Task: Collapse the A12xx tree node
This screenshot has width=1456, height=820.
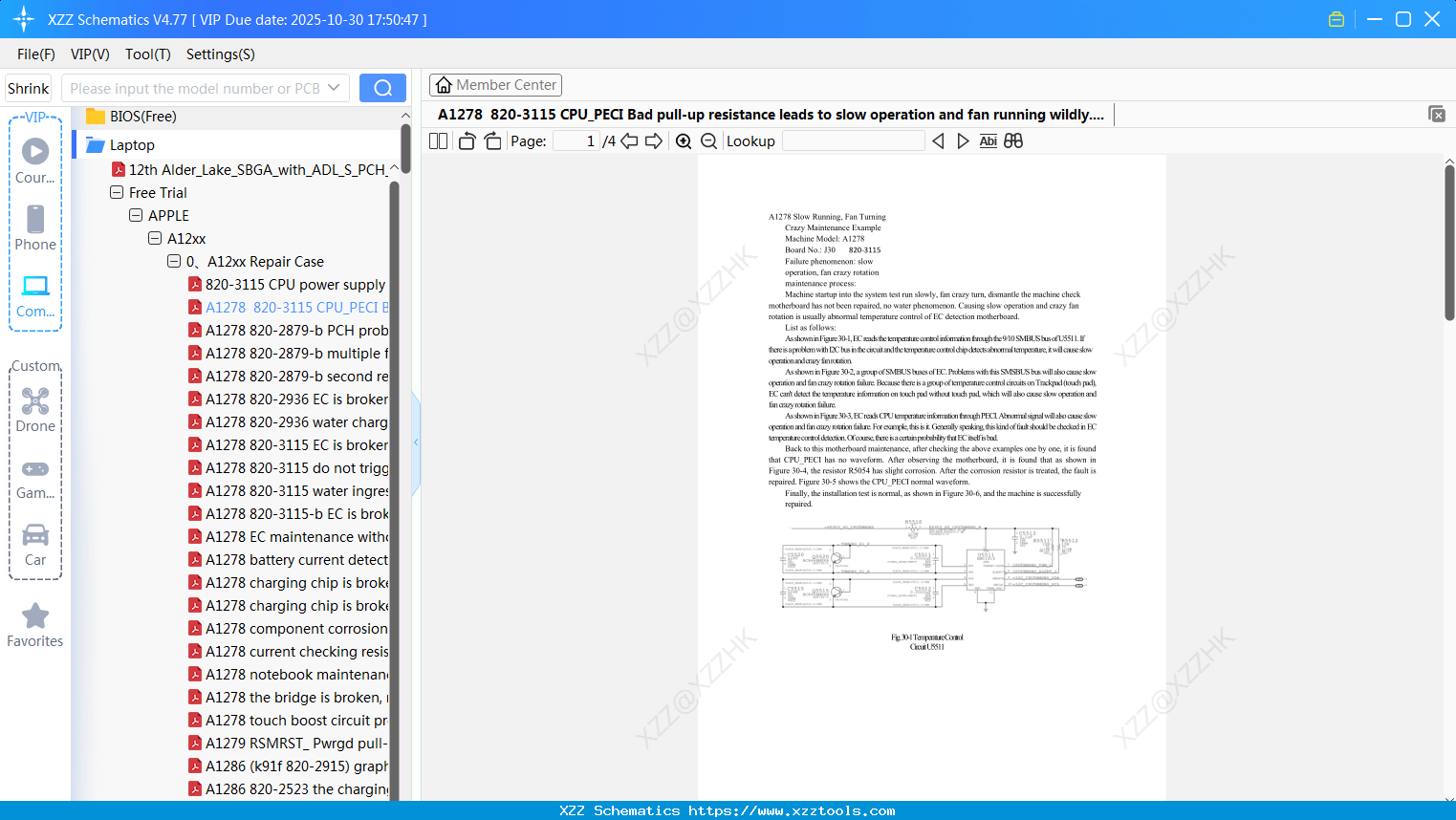Action: 155,238
